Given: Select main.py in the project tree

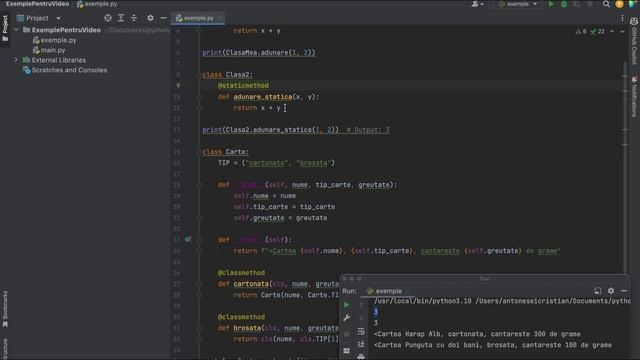Looking at the screenshot, I should tap(49, 50).
